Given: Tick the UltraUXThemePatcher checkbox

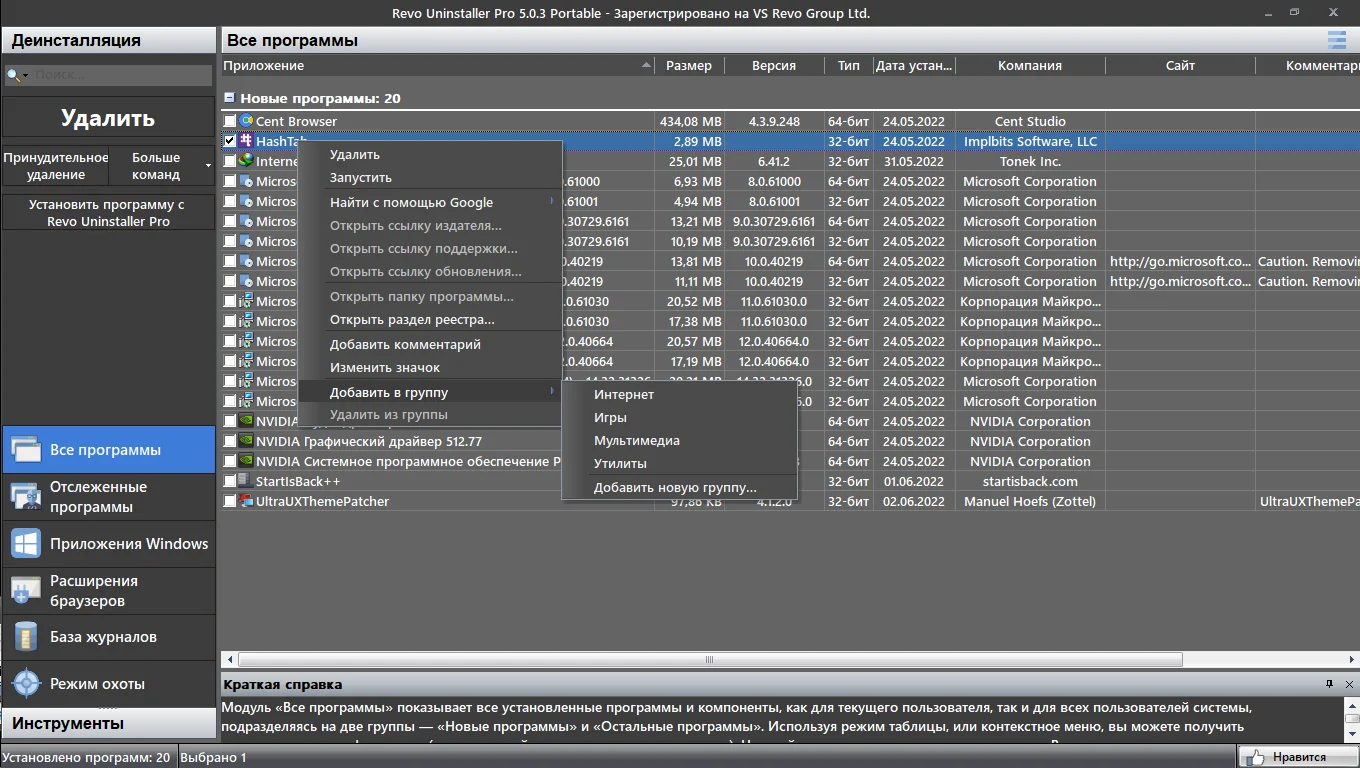Looking at the screenshot, I should pyautogui.click(x=230, y=501).
